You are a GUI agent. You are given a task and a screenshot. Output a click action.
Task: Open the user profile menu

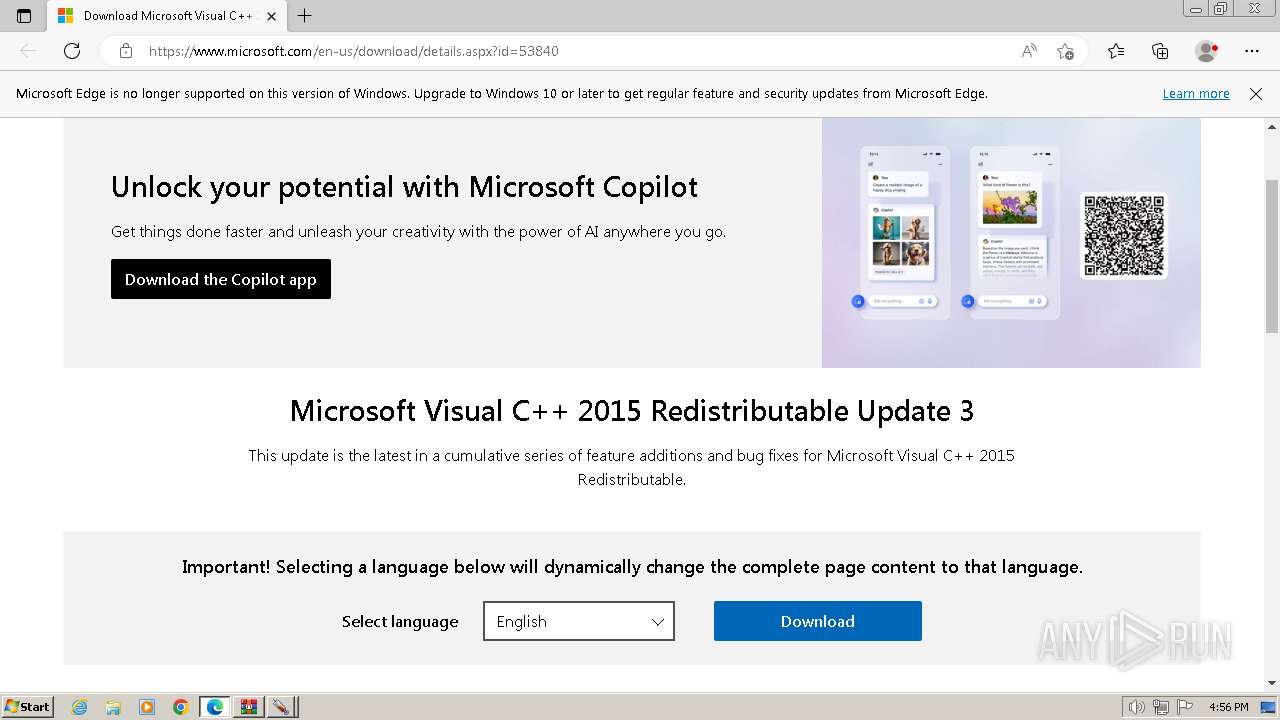(x=1206, y=51)
